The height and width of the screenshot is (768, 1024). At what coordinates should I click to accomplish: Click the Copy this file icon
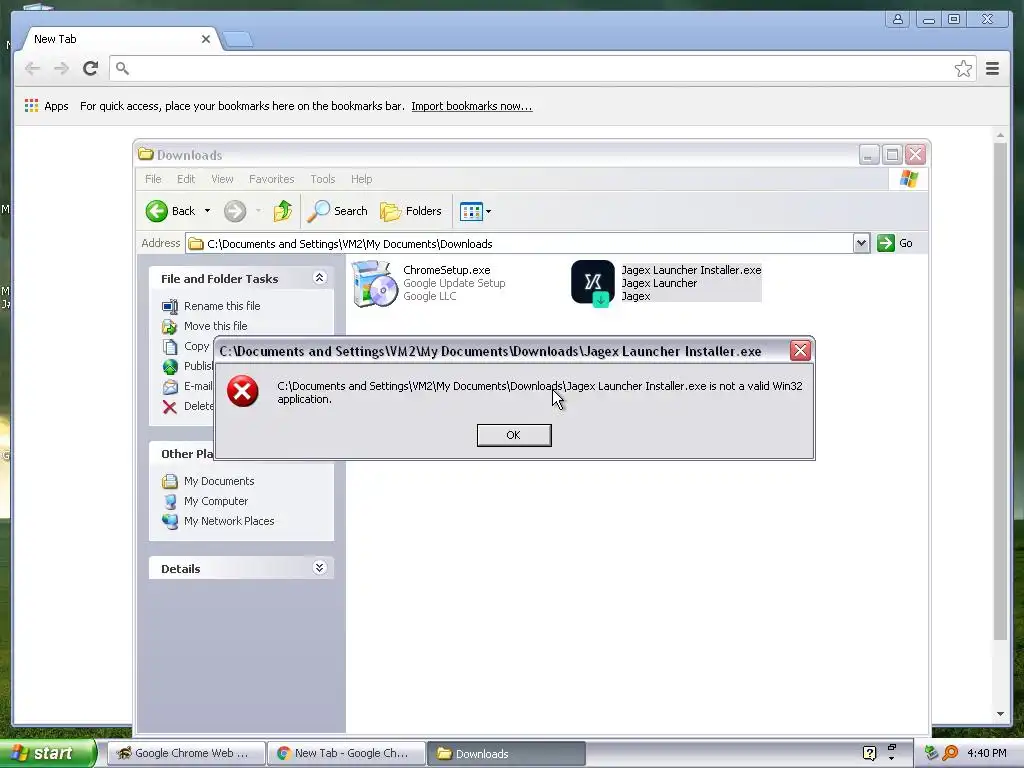coord(170,346)
